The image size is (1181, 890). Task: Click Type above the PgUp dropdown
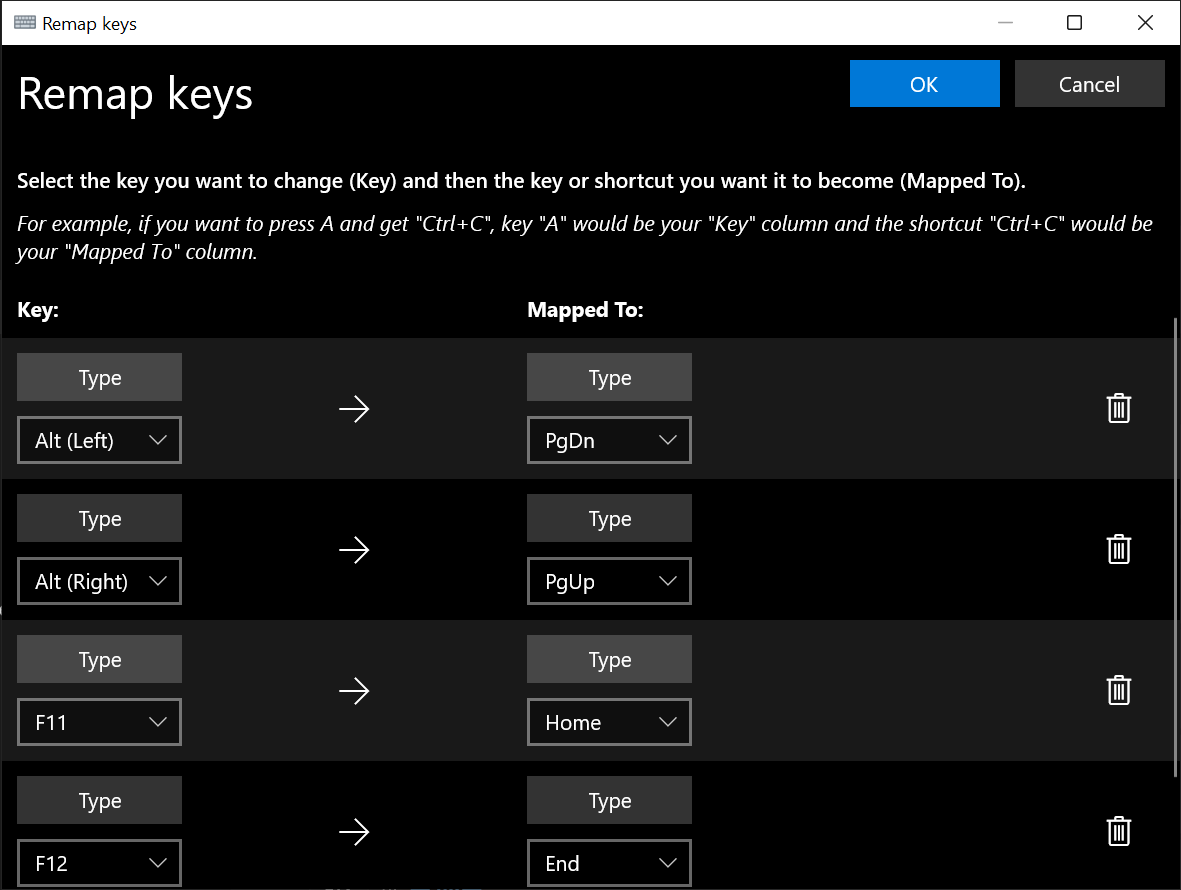coord(609,518)
